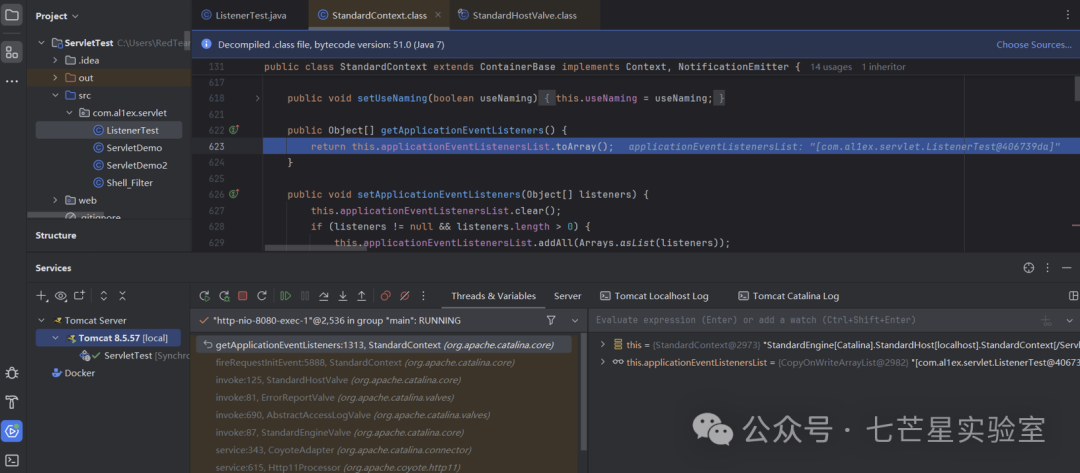This screenshot has height=473, width=1080.
Task: Open Tomcat Localhost Log tab
Action: click(x=654, y=296)
